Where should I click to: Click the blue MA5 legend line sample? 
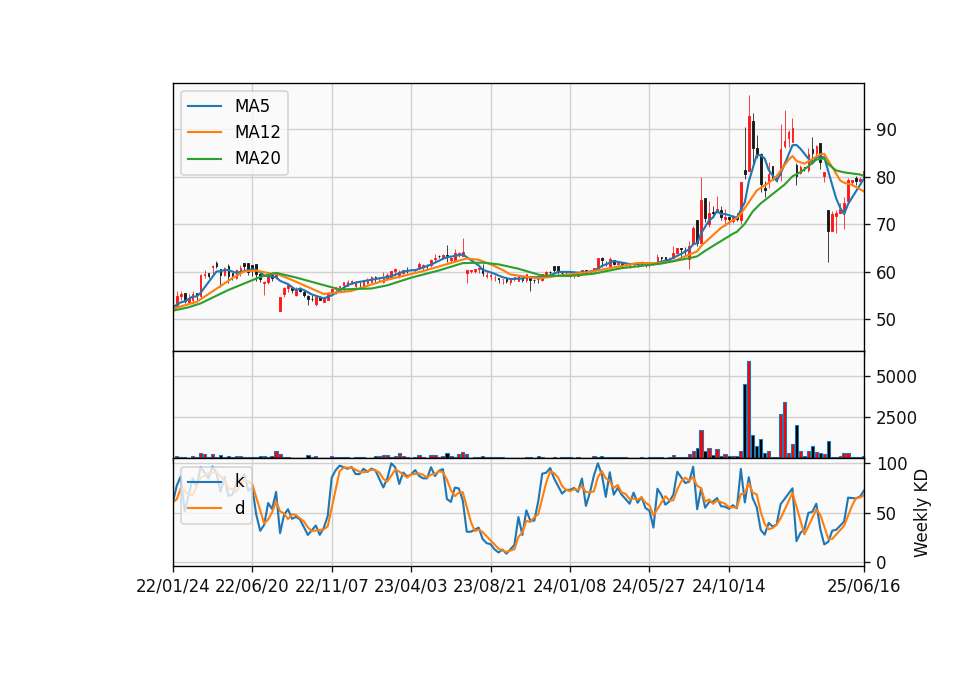[204, 106]
